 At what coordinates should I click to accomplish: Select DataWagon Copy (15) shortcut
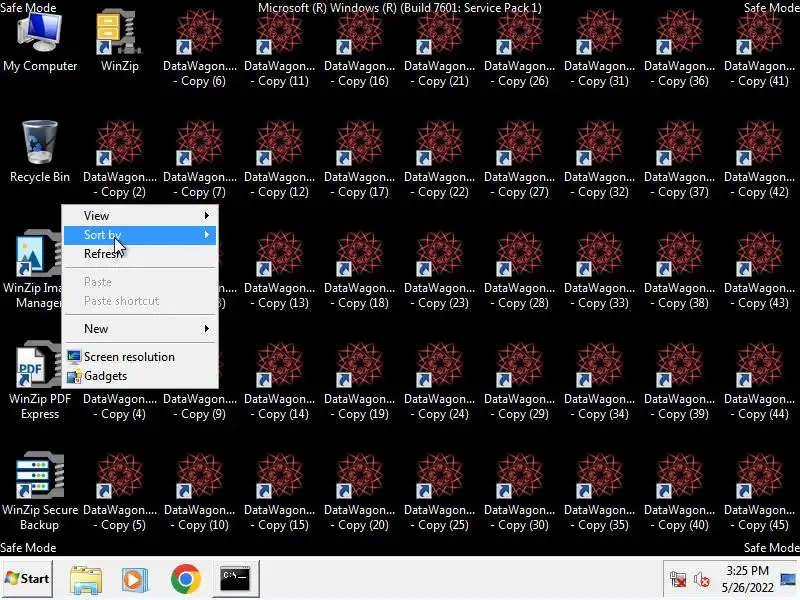[280, 492]
